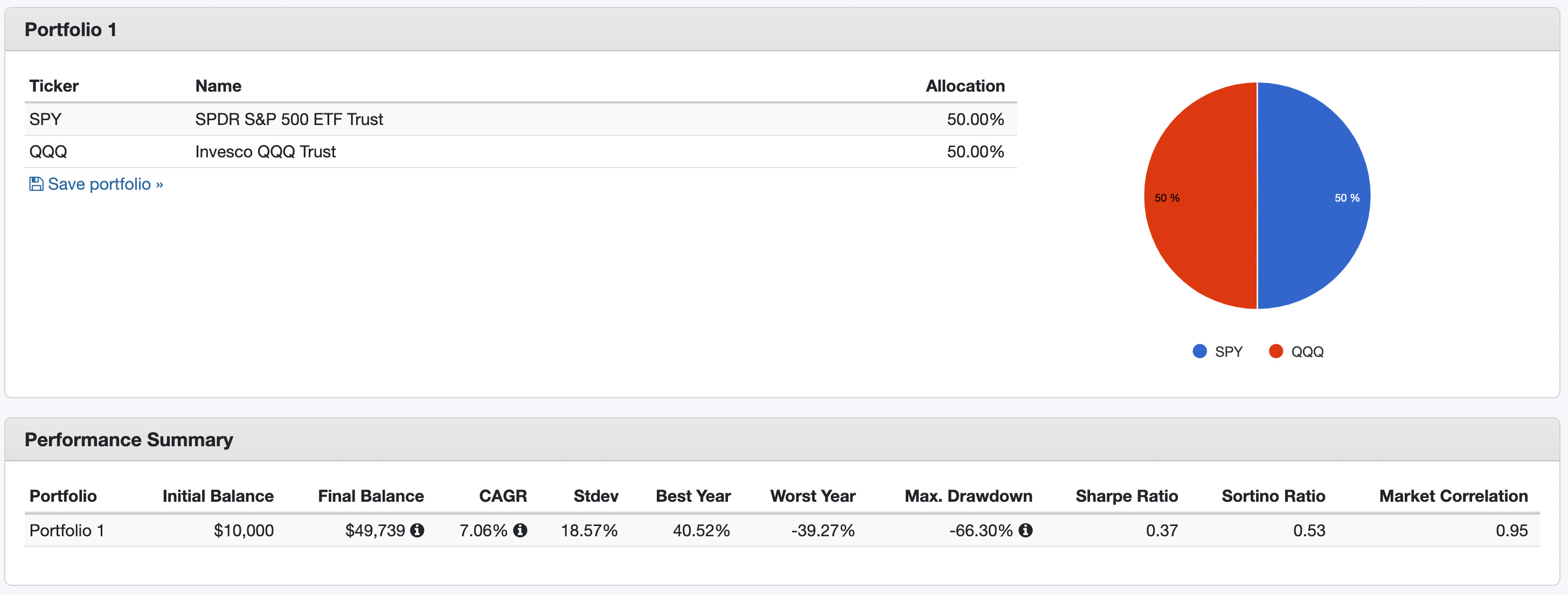The height and width of the screenshot is (595, 1568).
Task: Open info icon next to Final Balance $49,739
Action: [x=417, y=530]
